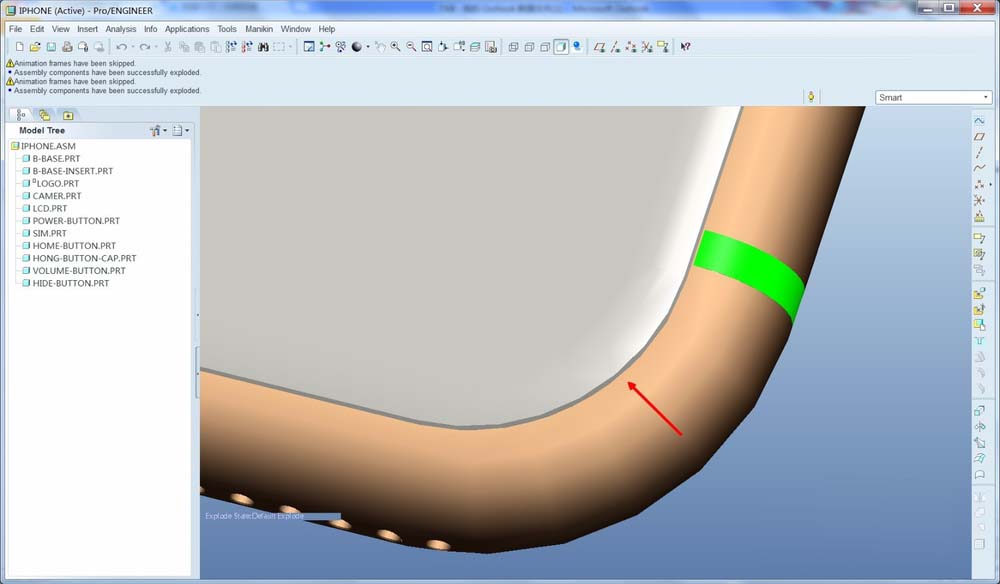Click the datum plane tool in right toolbar
The image size is (1000, 584).
pos(979,136)
